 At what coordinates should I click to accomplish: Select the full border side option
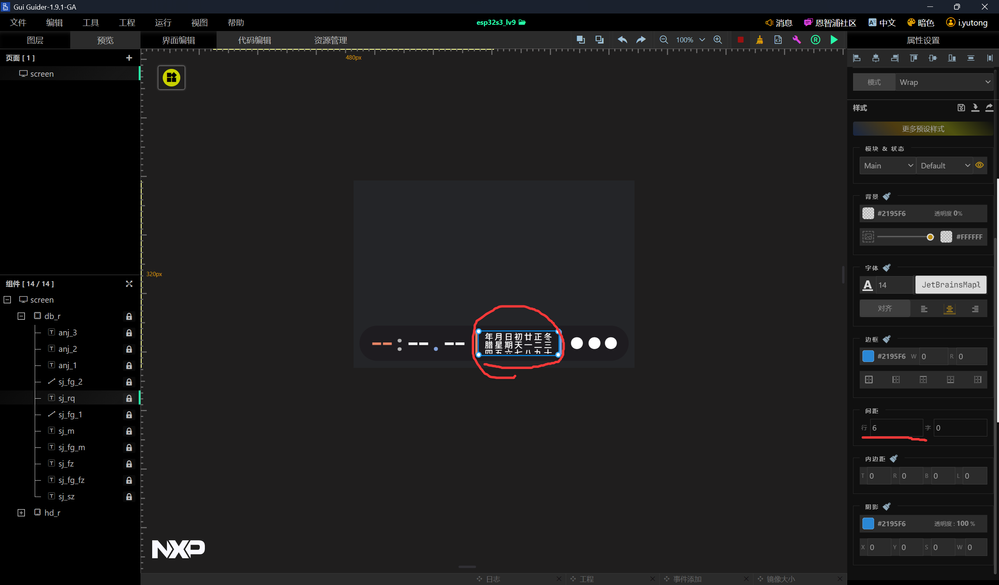click(868, 379)
